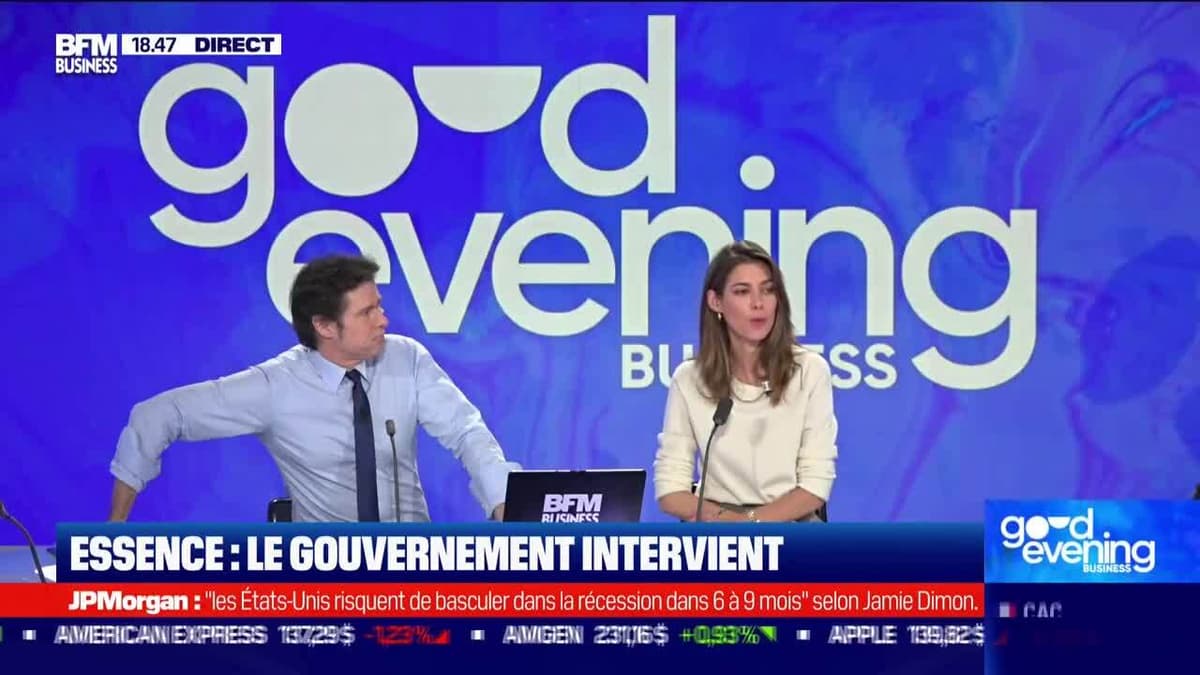Image resolution: width=1200 pixels, height=675 pixels.
Task: Click the Apple price 139,82$
Action: click(945, 635)
